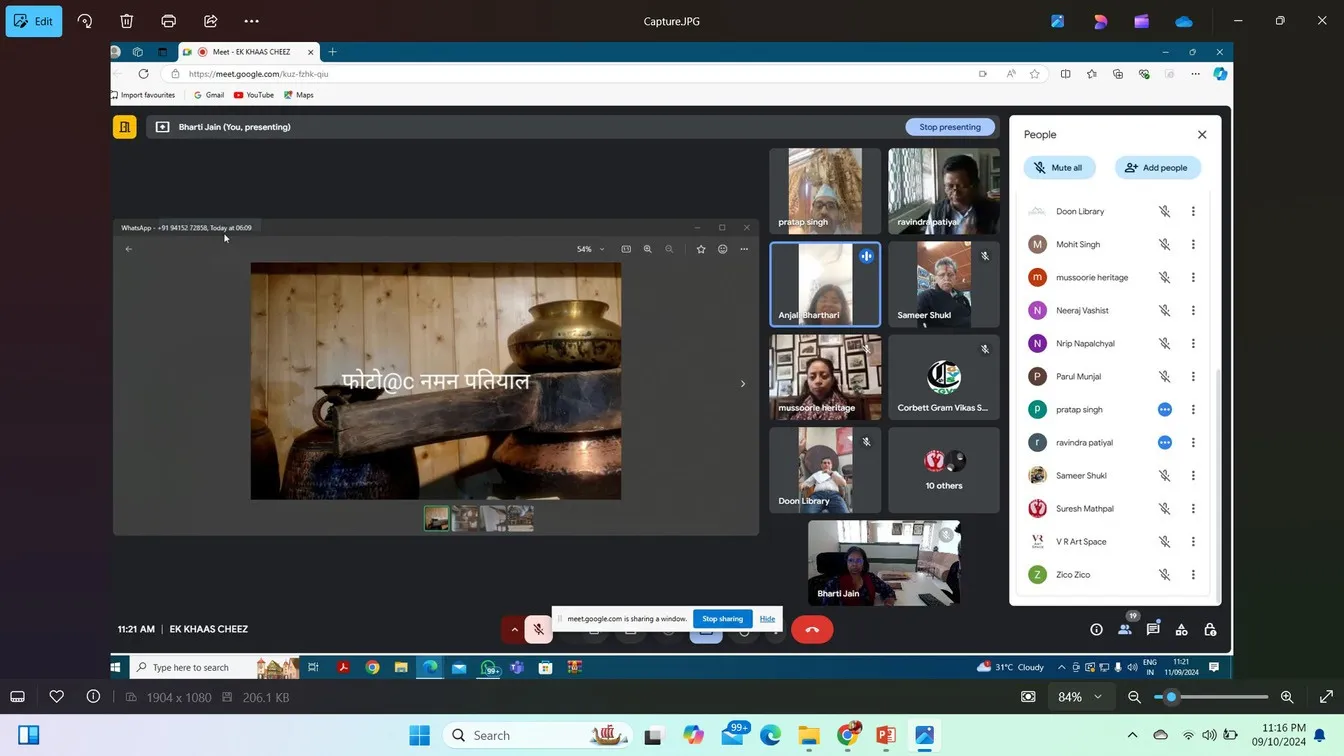Open options for Zico Zico
This screenshot has height=756, width=1344.
(x=1193, y=575)
